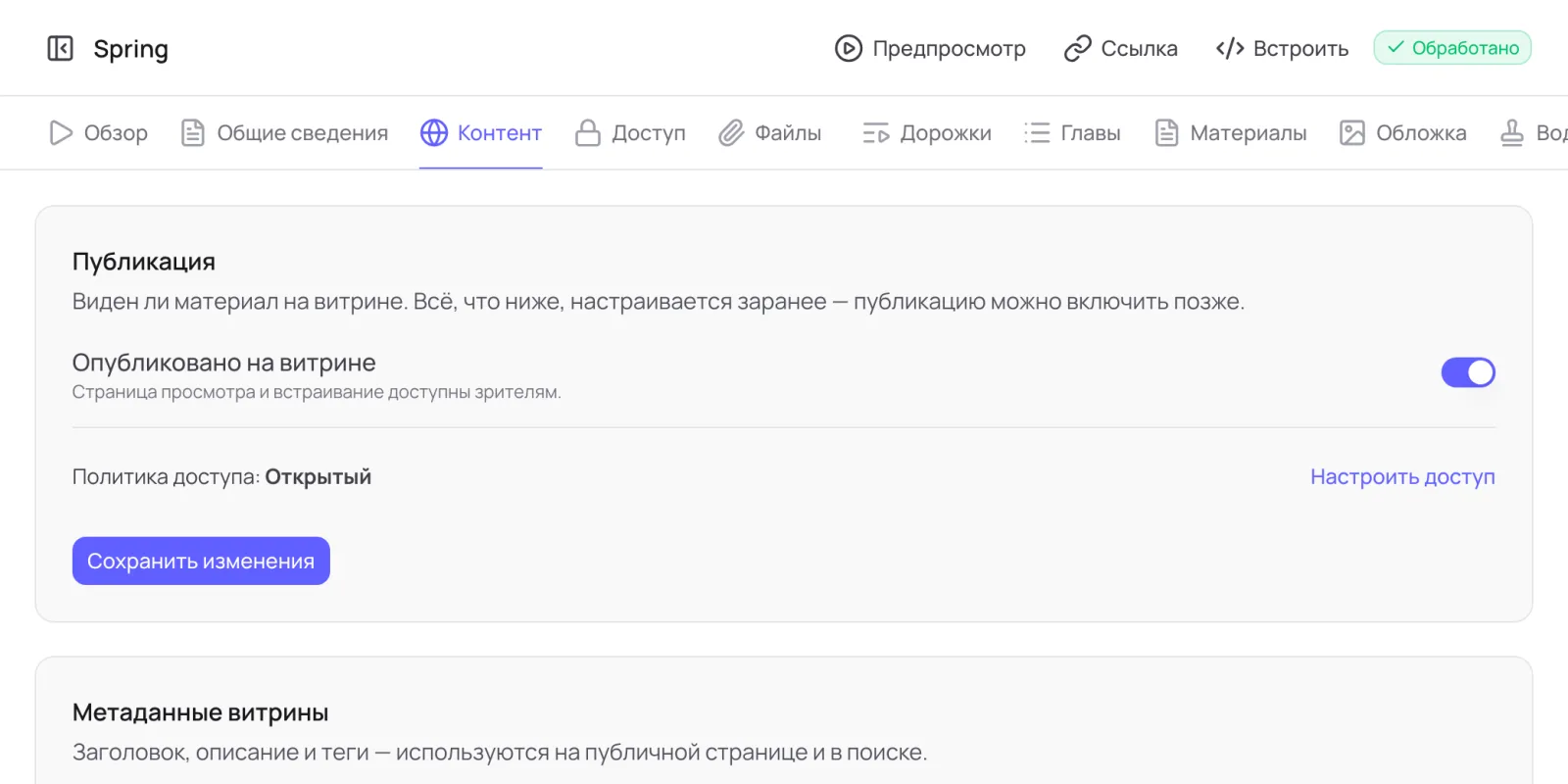Click the Ссылка chain icon
This screenshot has width=1568, height=784.
(x=1078, y=48)
